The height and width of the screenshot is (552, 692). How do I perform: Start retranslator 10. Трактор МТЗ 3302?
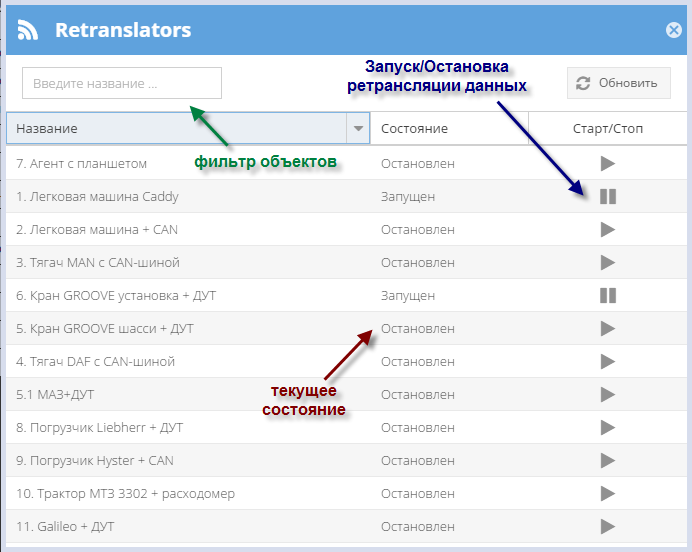click(x=607, y=493)
